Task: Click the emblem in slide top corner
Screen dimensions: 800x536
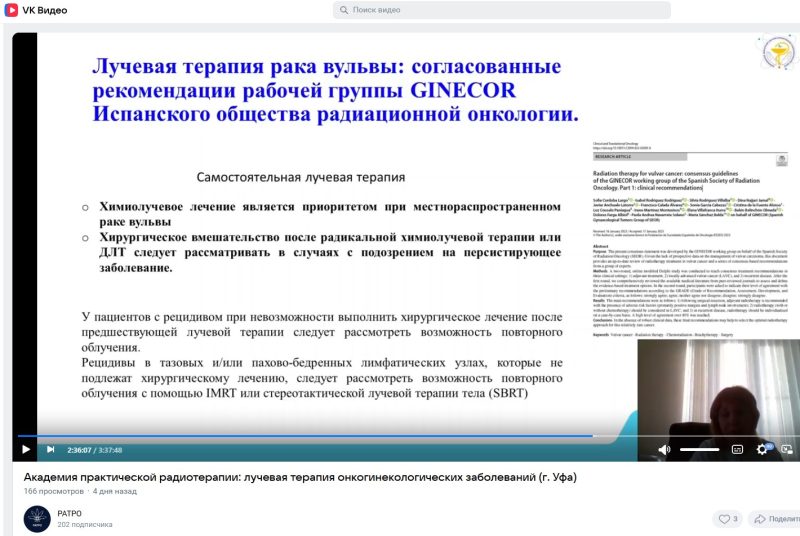Action: click(774, 63)
